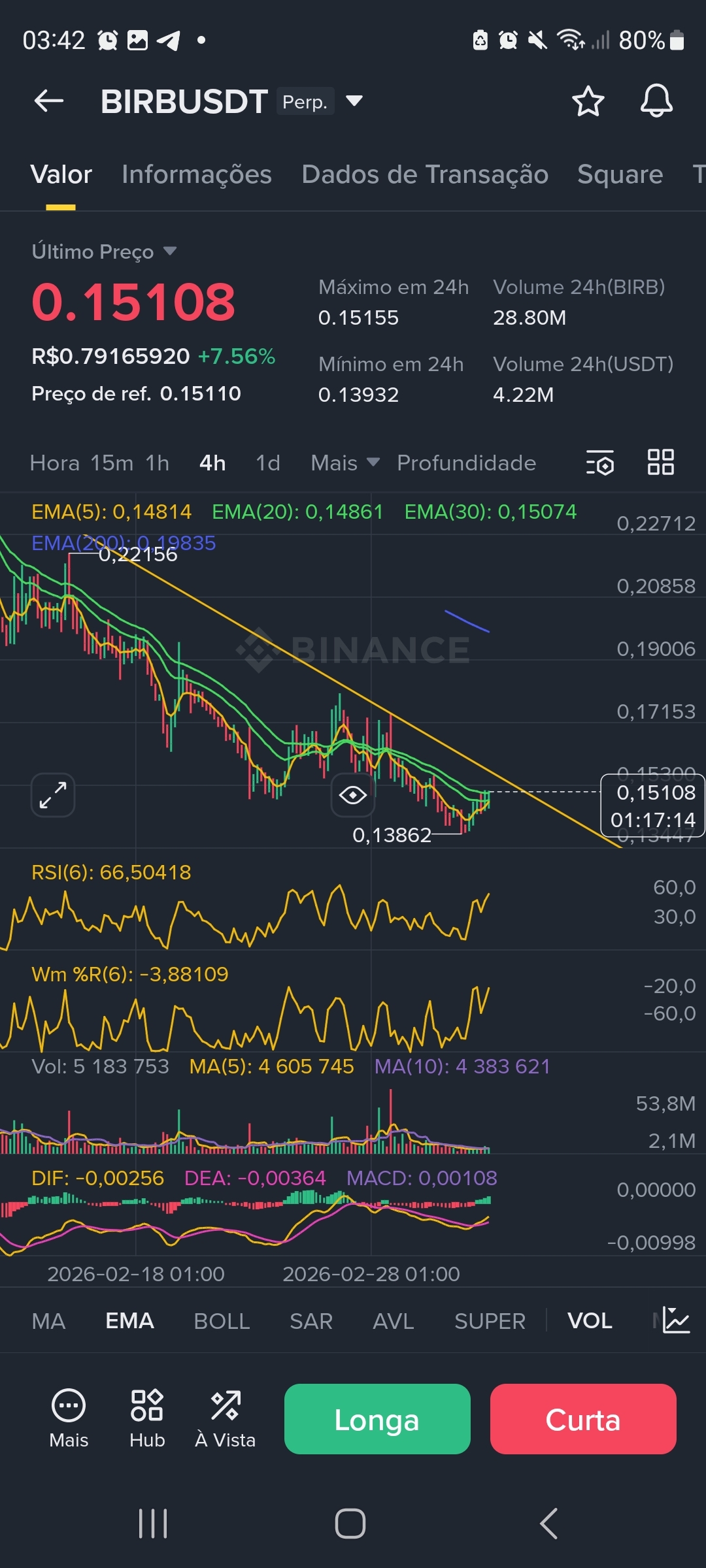Enable the SUPER indicator

[490, 1321]
